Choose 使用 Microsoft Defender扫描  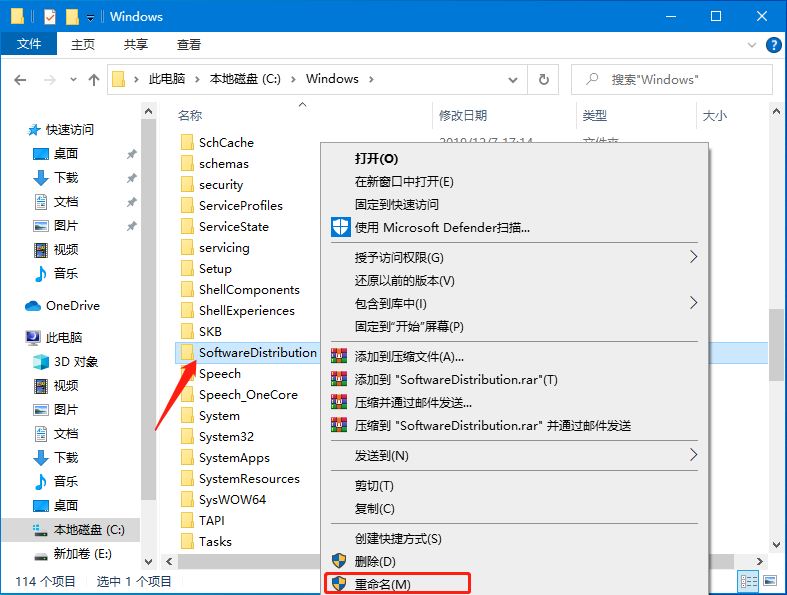pos(442,228)
